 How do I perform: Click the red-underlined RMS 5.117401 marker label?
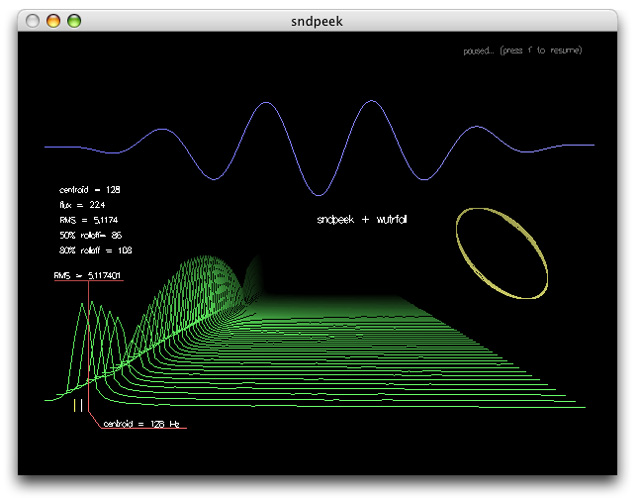[89, 275]
